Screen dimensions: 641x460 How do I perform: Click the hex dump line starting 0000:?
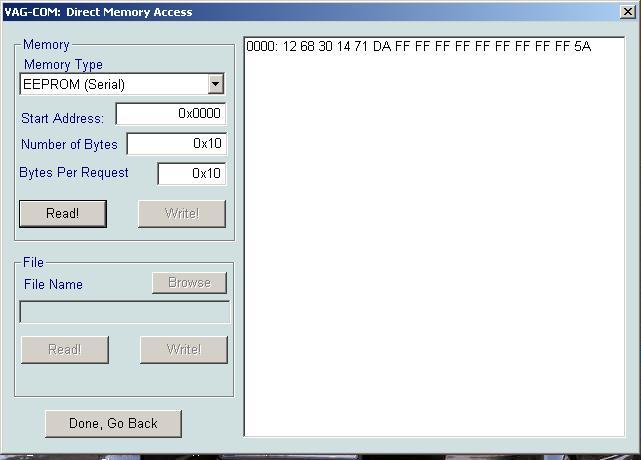point(419,46)
